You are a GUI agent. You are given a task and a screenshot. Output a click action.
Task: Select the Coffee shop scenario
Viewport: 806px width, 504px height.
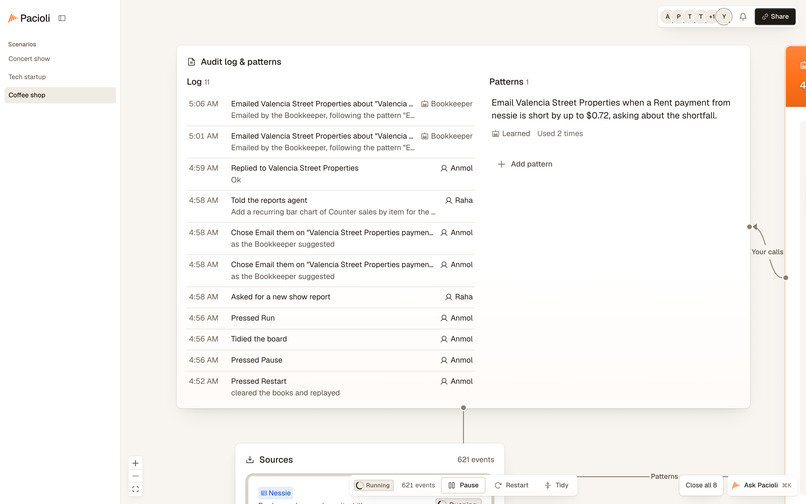(60, 95)
